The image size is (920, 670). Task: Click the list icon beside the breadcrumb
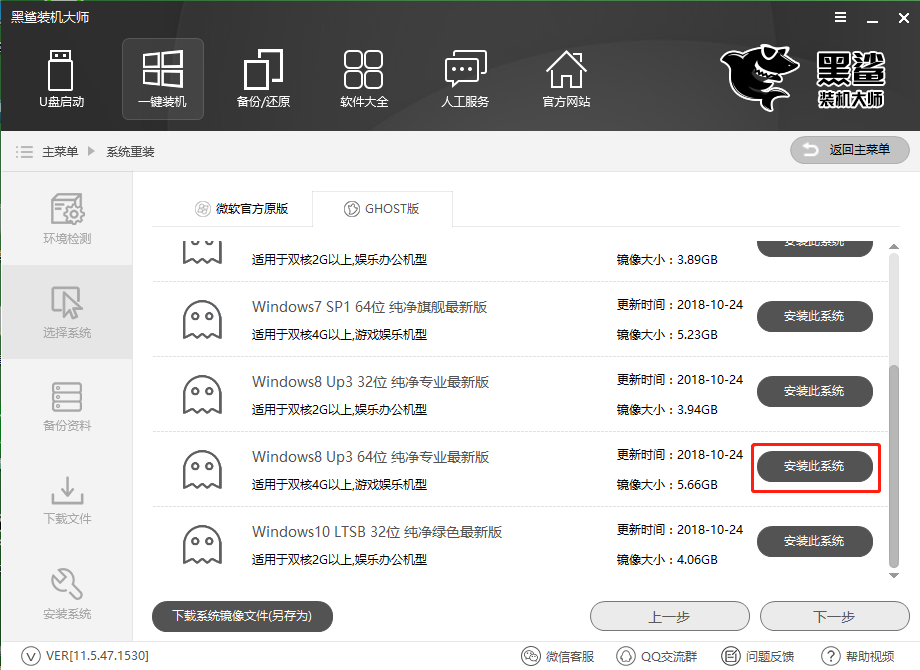pyautogui.click(x=24, y=151)
